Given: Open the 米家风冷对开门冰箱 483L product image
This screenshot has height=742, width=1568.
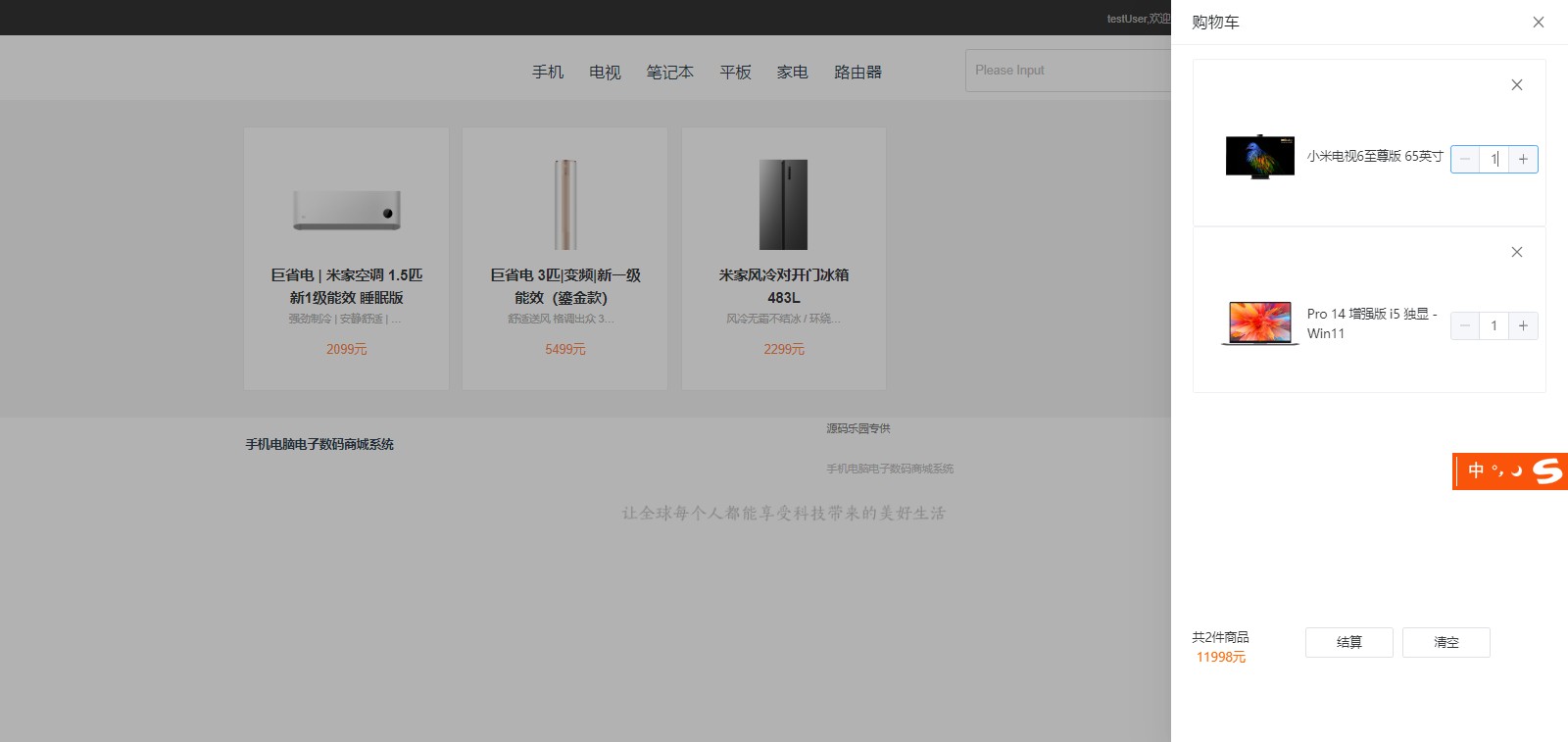Looking at the screenshot, I should coord(784,204).
